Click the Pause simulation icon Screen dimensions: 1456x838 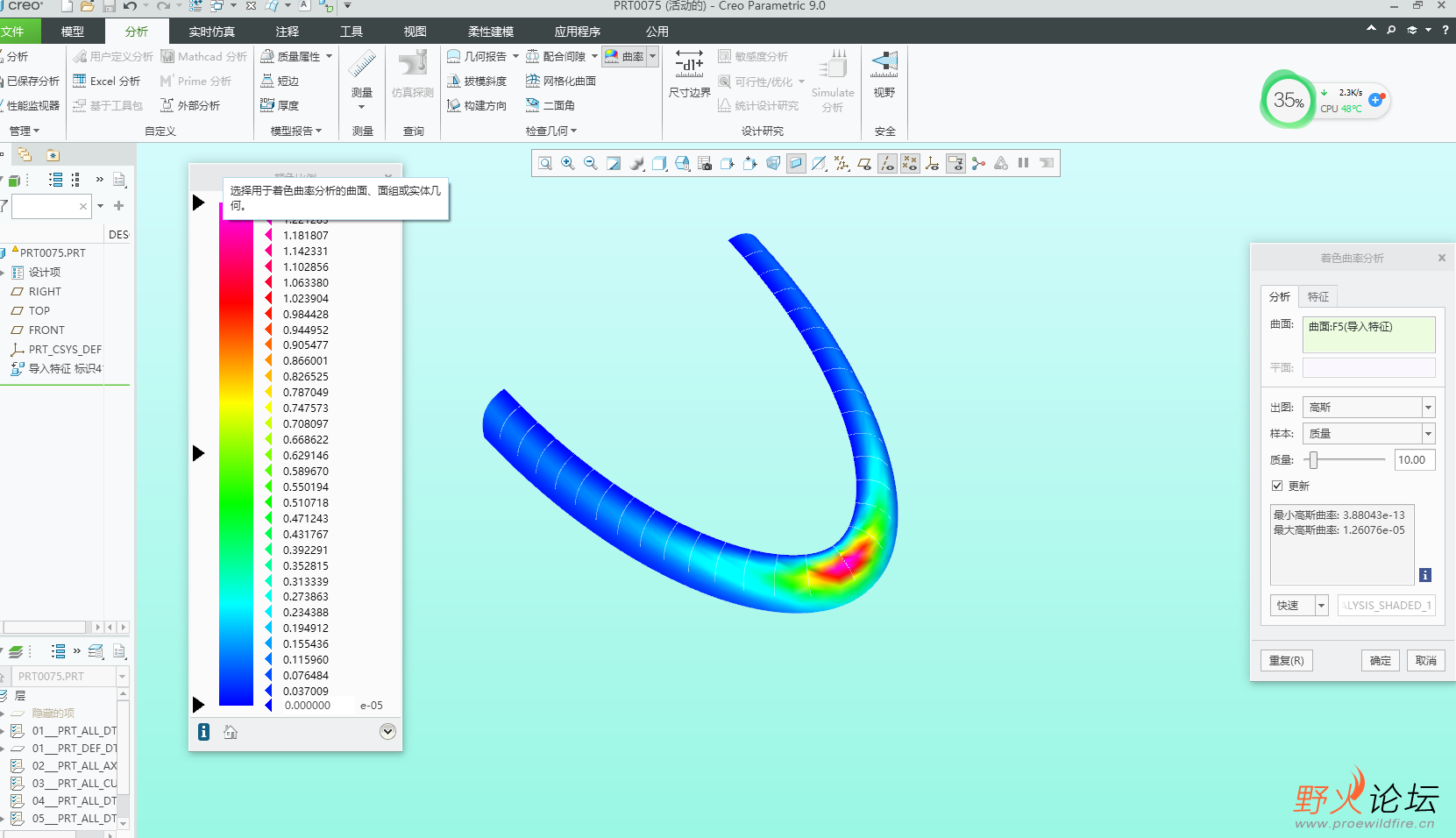1023,163
